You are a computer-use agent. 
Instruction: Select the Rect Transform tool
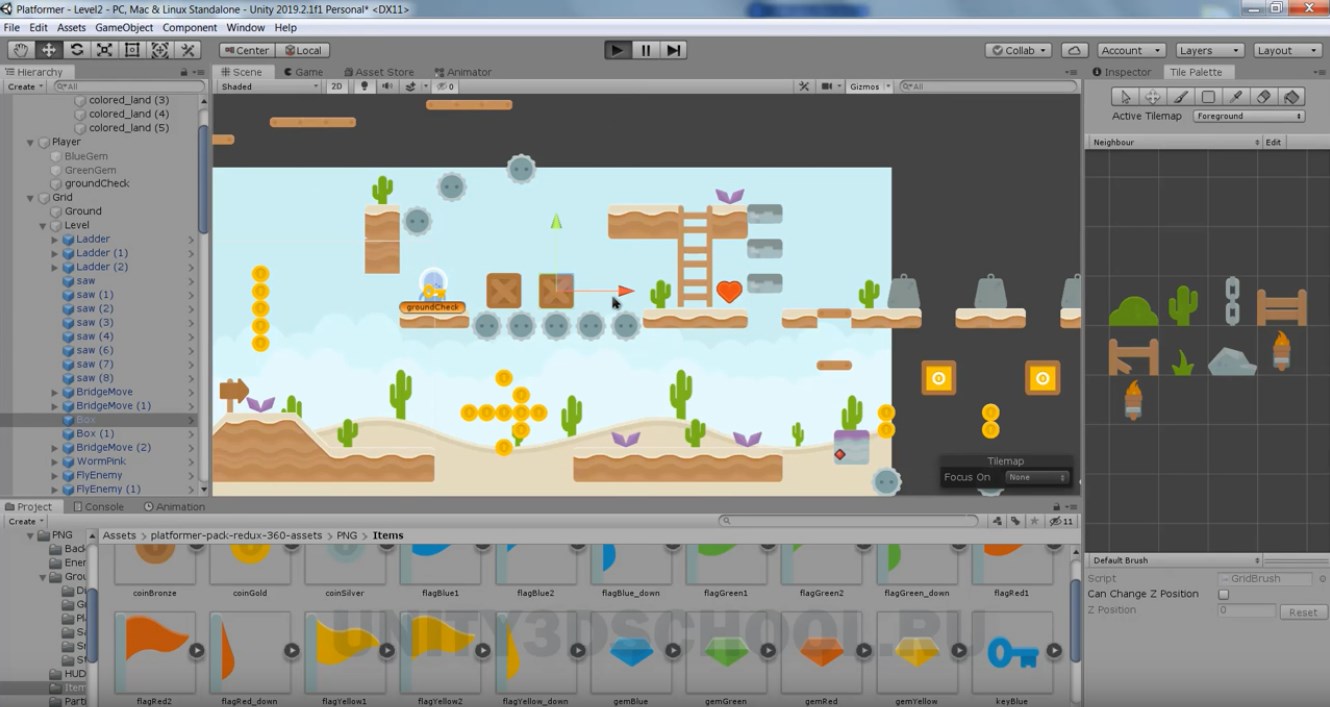tap(132, 50)
